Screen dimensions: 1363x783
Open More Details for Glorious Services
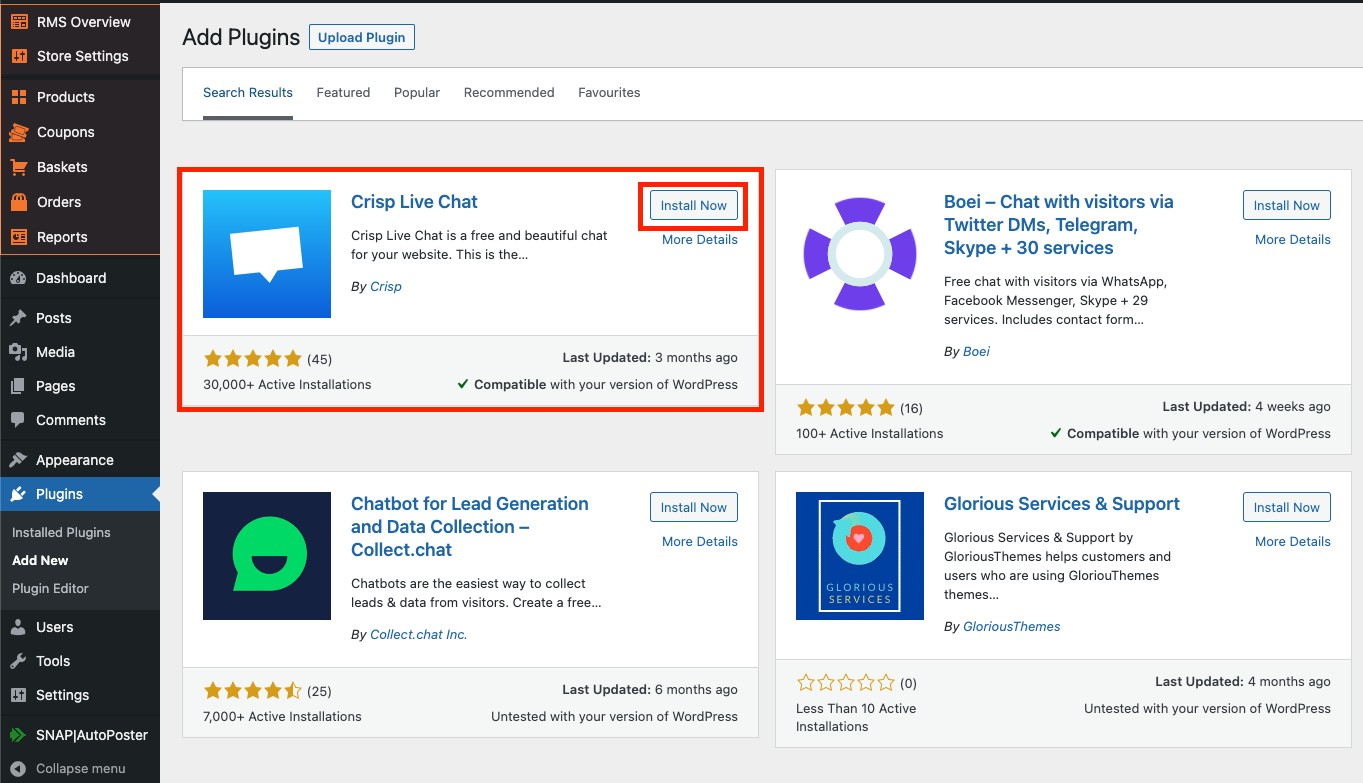pos(1293,542)
